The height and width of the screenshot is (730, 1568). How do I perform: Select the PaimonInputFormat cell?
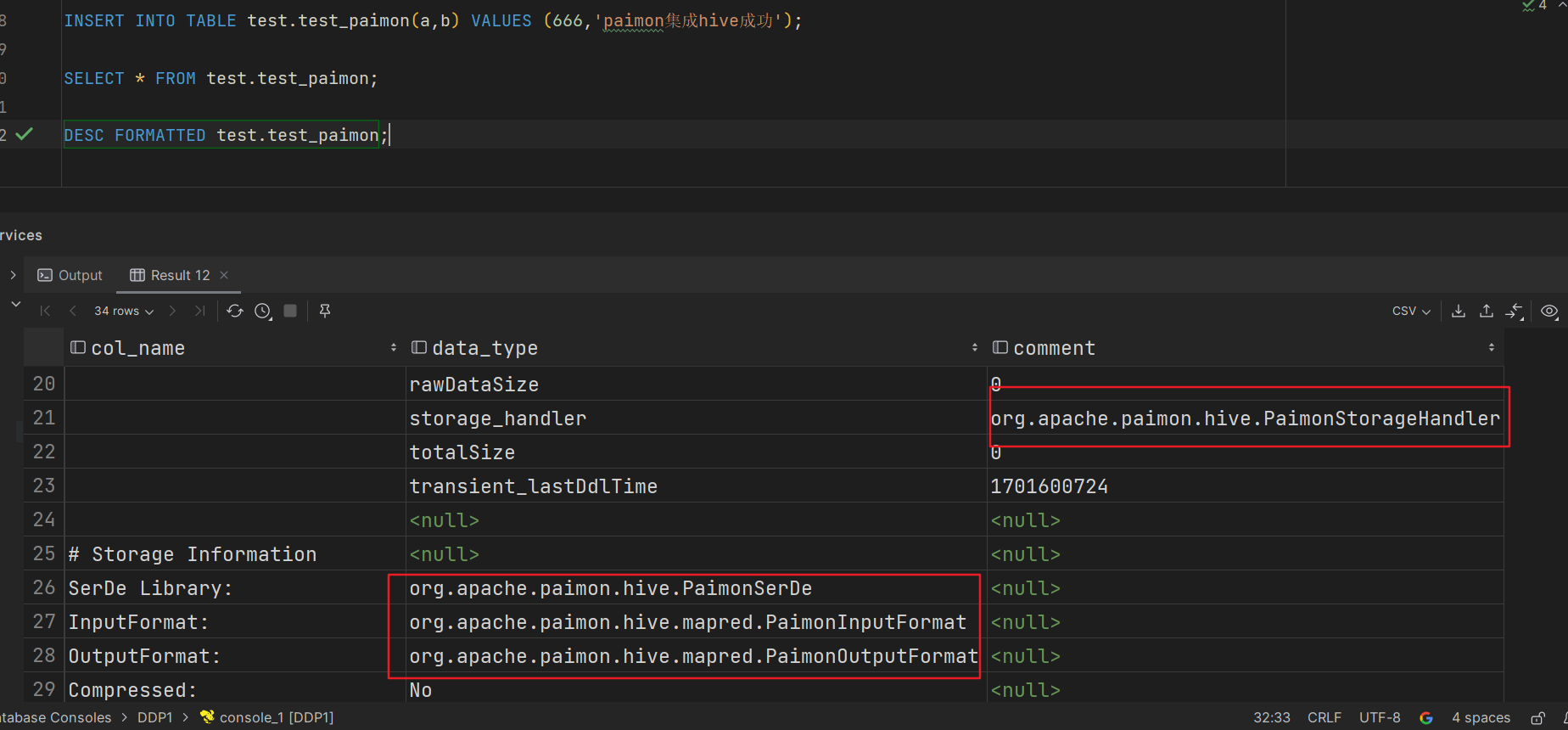[696, 621]
